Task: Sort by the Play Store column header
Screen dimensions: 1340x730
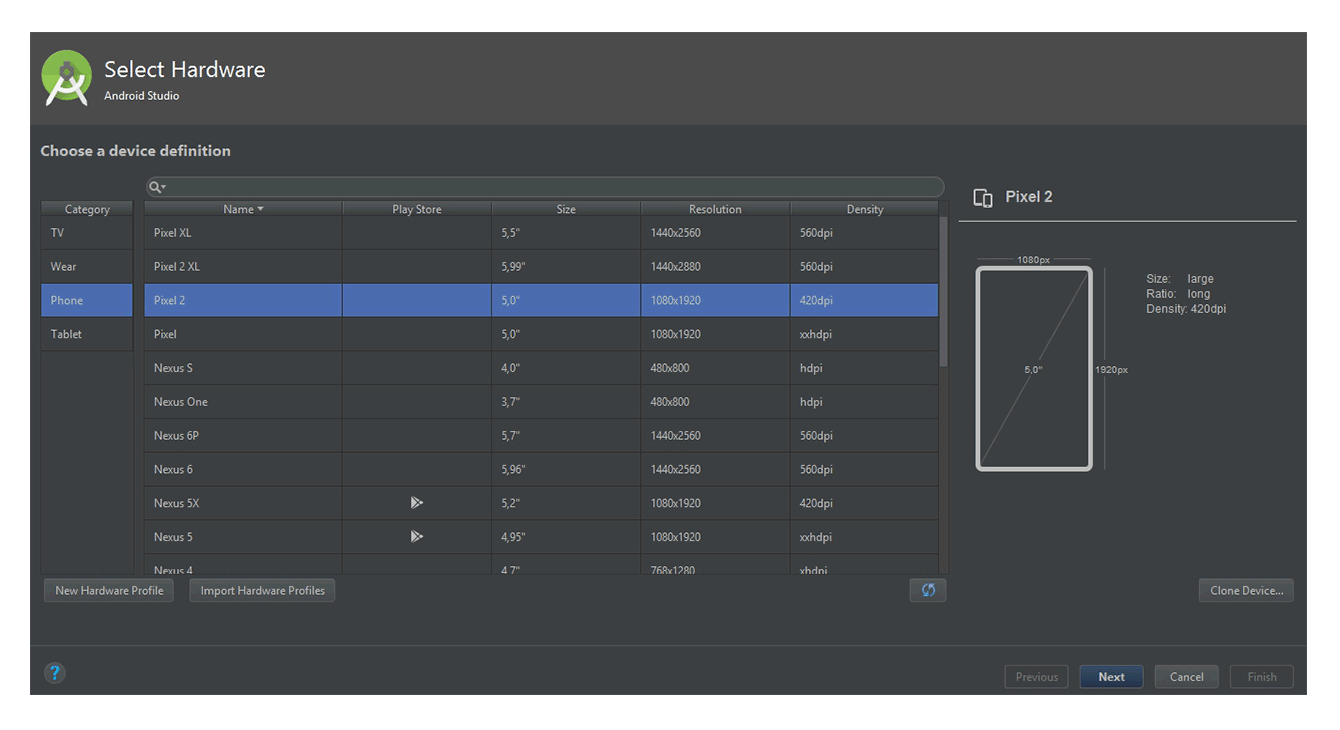Action: point(417,209)
